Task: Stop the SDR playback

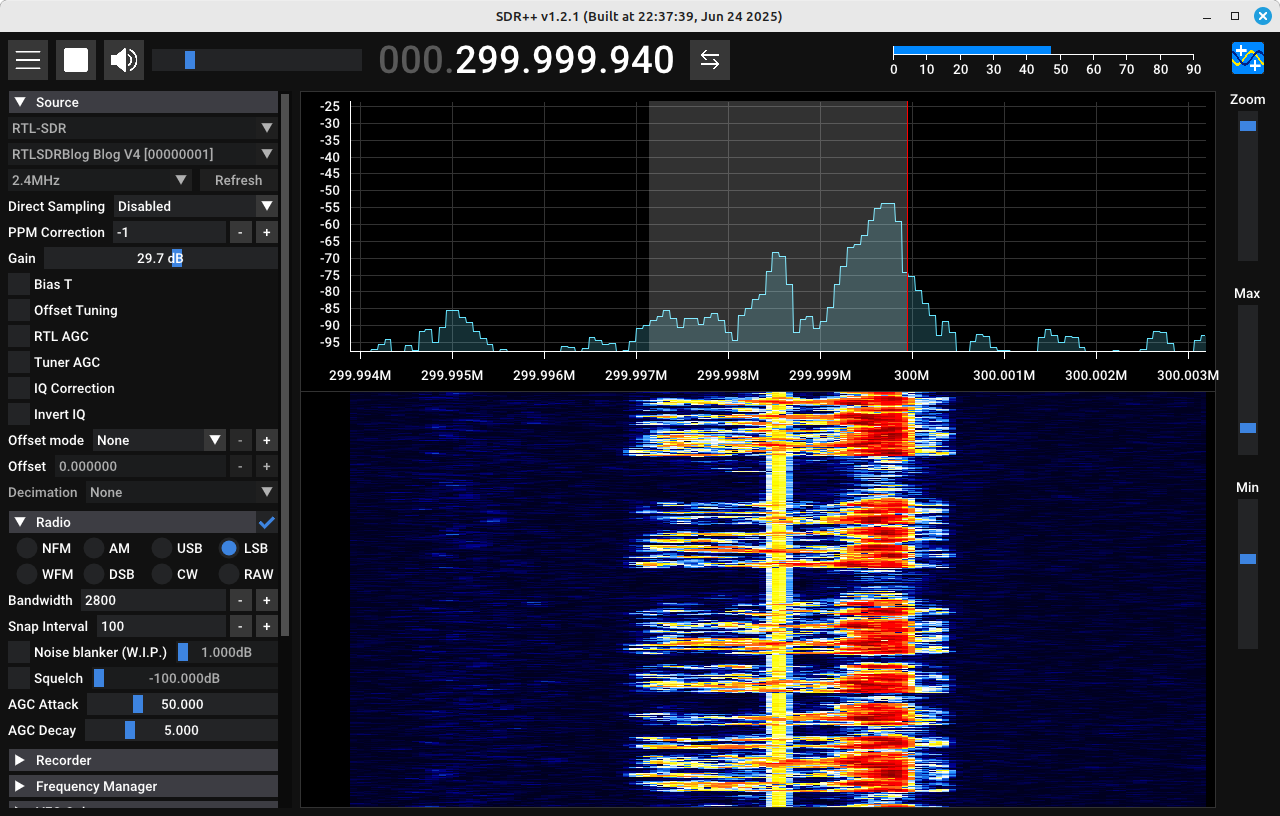Action: tap(76, 60)
